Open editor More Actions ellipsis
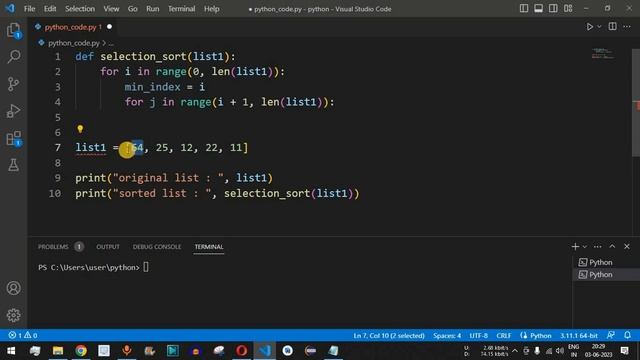 [x=627, y=27]
